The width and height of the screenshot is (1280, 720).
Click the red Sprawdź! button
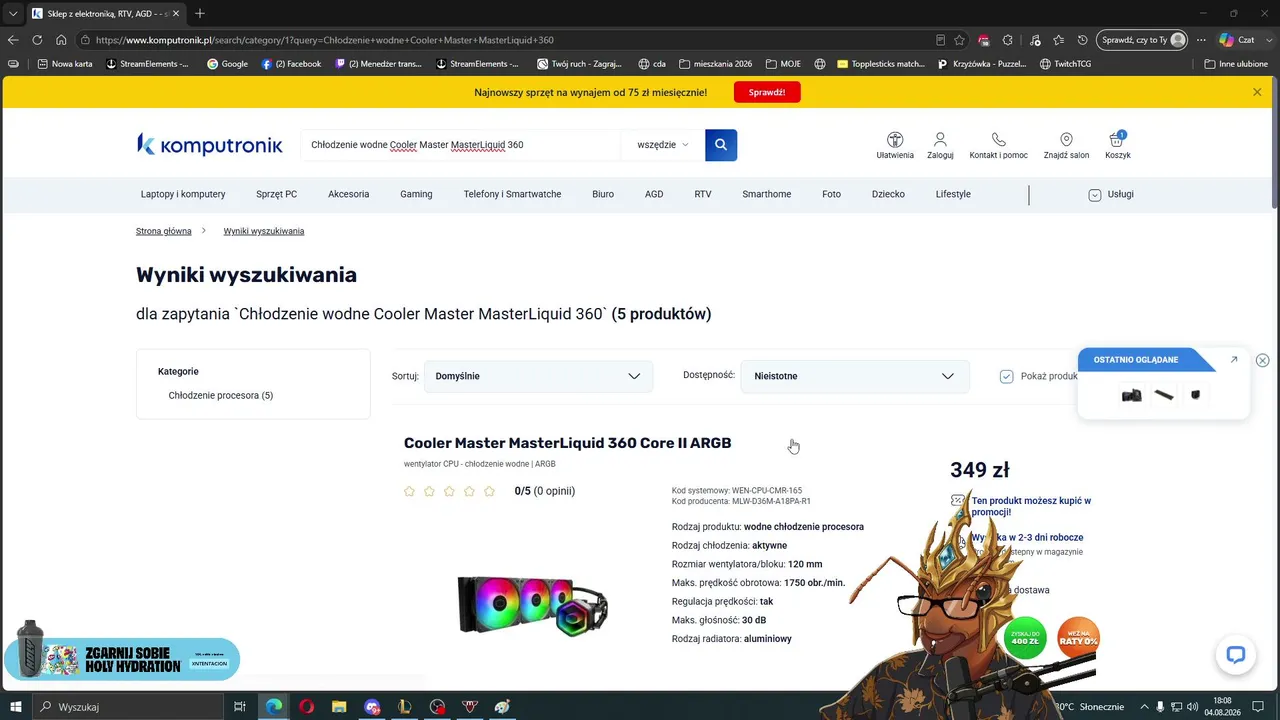[767, 92]
